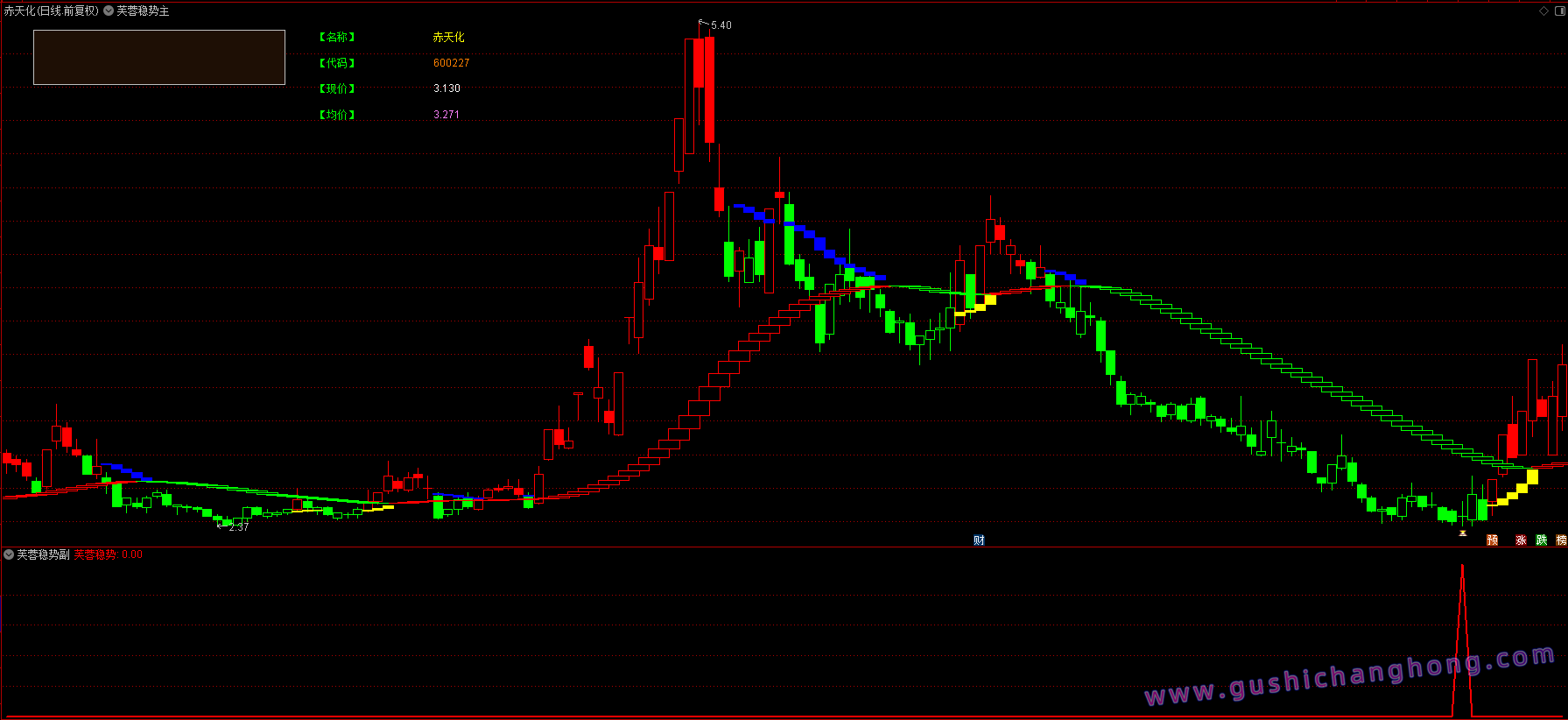Click the orange 预 forecast marker
1568x720 pixels.
(x=1493, y=540)
